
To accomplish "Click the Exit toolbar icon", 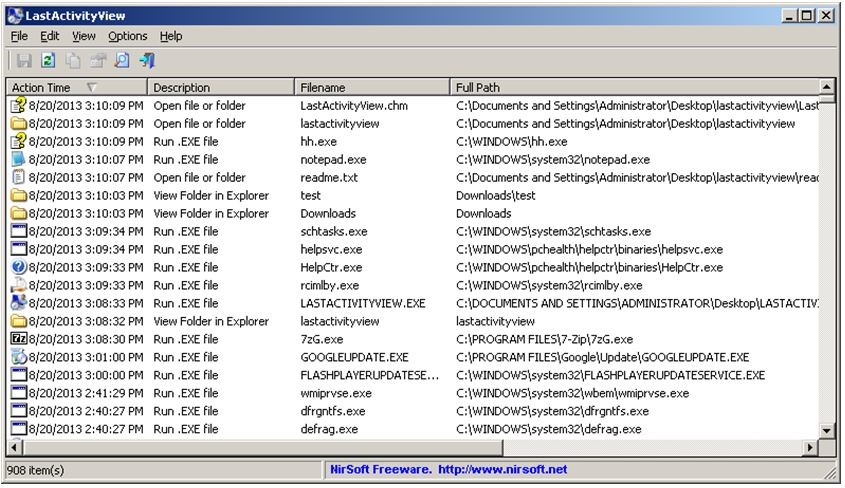I will click(147, 60).
